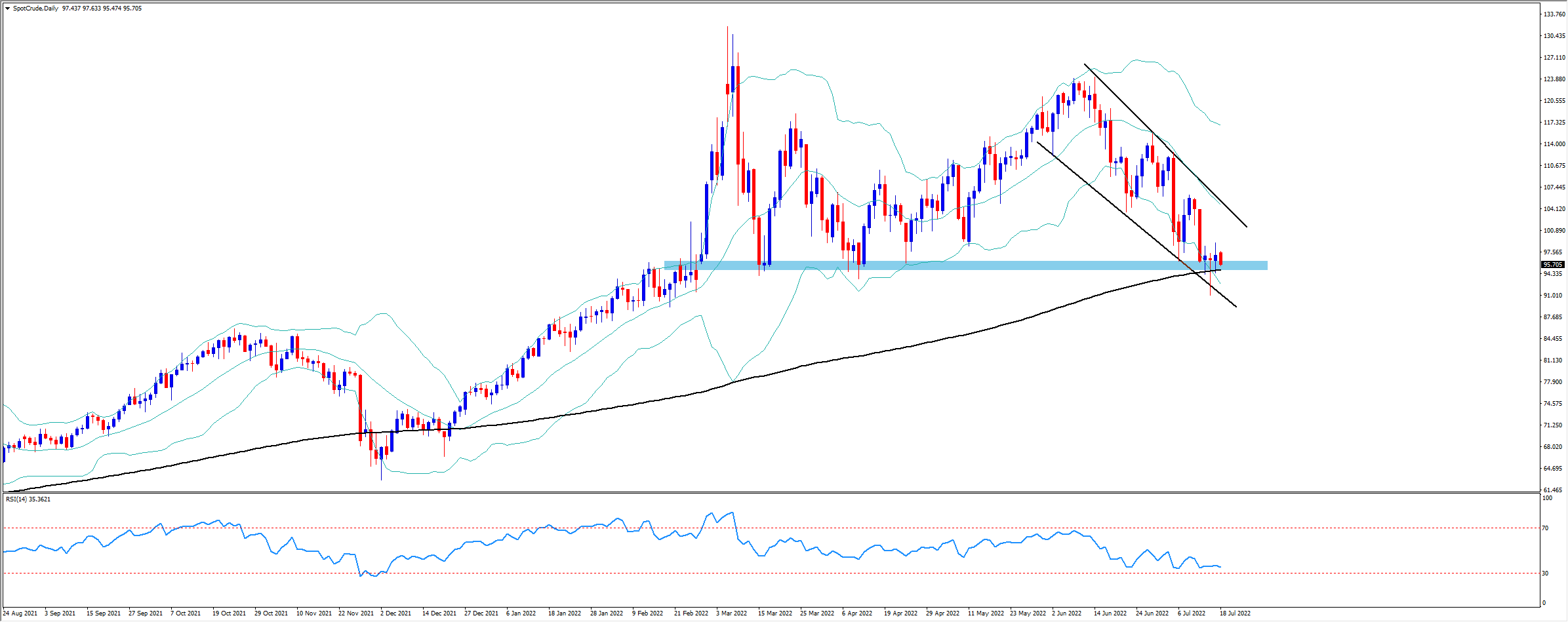Click the 23 May 2022 axis date
Image resolution: width=1568 pixels, height=622 pixels.
(1028, 613)
